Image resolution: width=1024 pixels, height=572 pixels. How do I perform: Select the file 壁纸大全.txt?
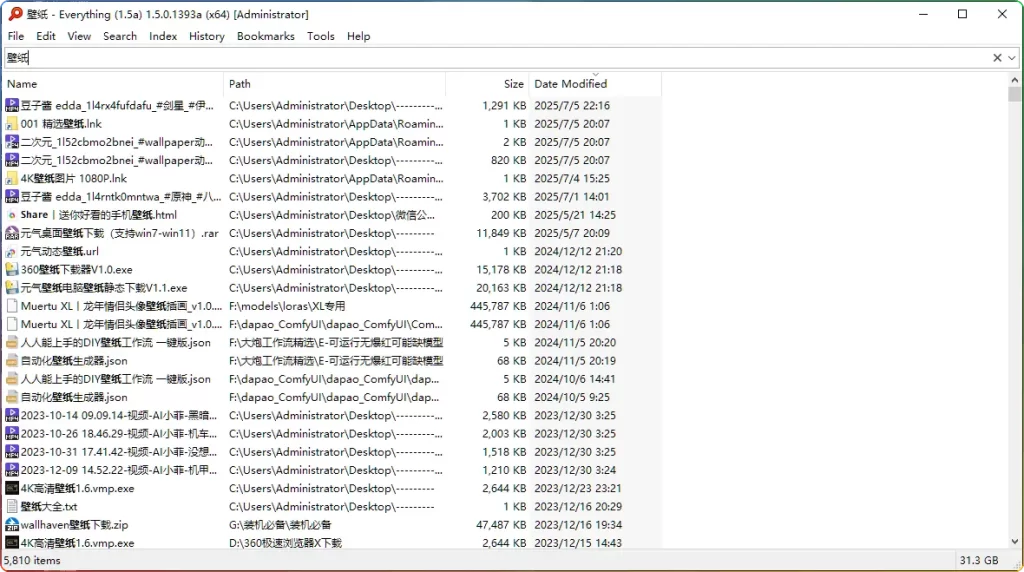tap(49, 506)
